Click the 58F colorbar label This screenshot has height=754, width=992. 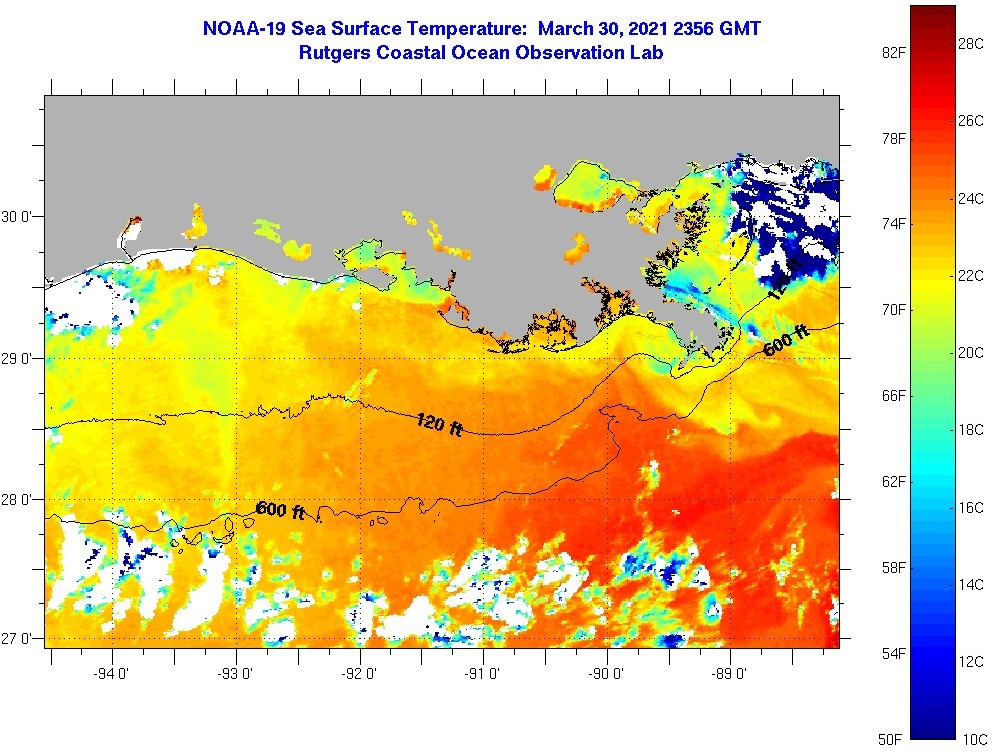[894, 567]
